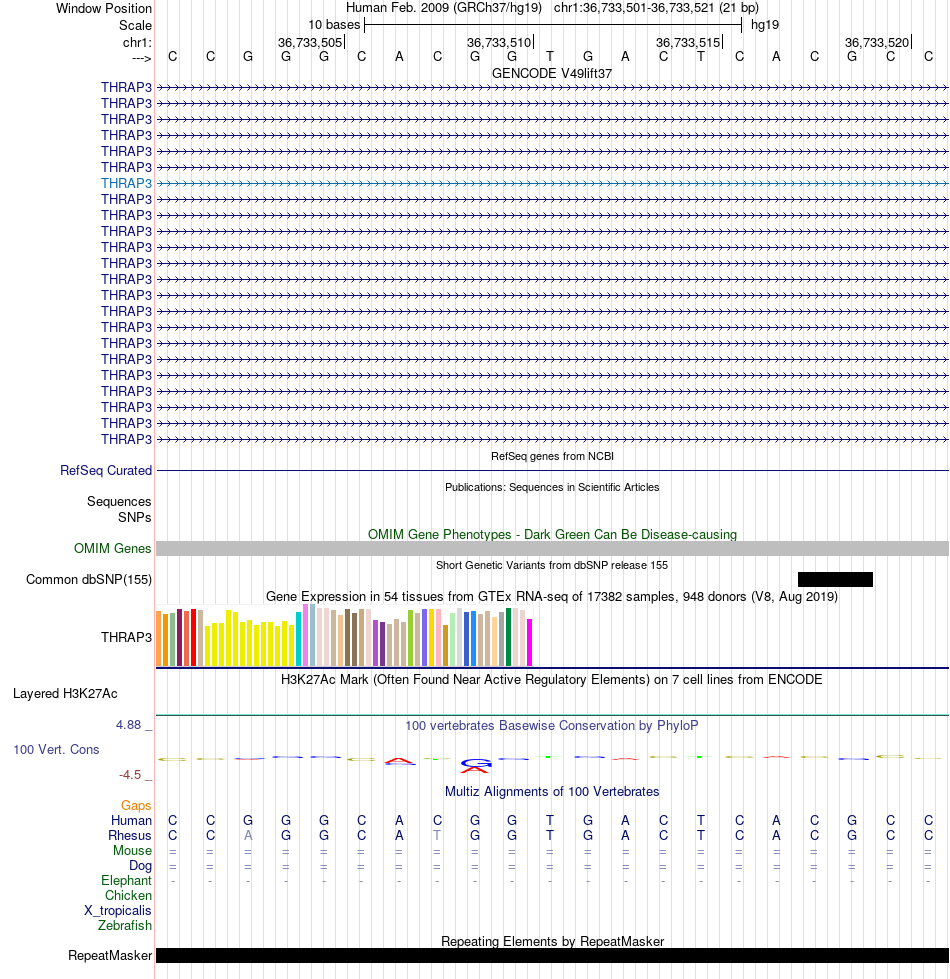Click the OMIM Genes track label
This screenshot has height=979, width=950.
[112, 549]
